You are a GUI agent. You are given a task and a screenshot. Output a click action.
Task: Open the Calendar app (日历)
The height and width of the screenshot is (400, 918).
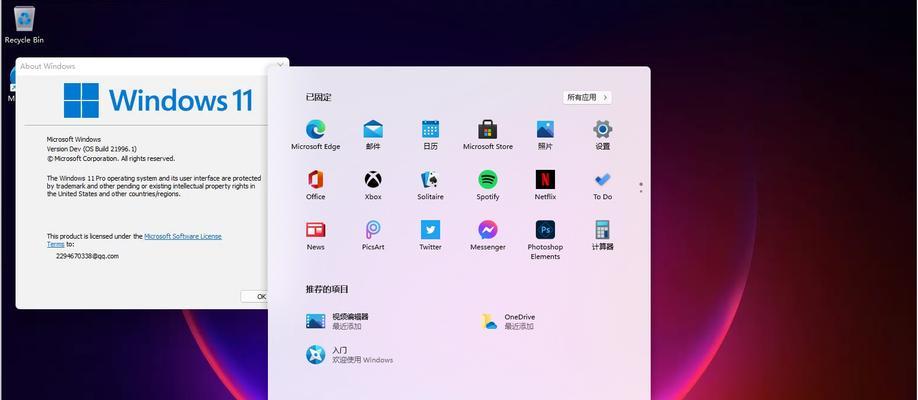coord(430,135)
